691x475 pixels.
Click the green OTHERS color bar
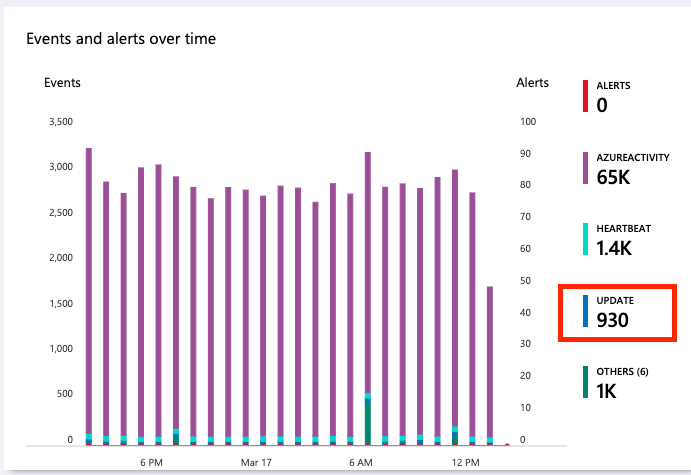tap(585, 382)
